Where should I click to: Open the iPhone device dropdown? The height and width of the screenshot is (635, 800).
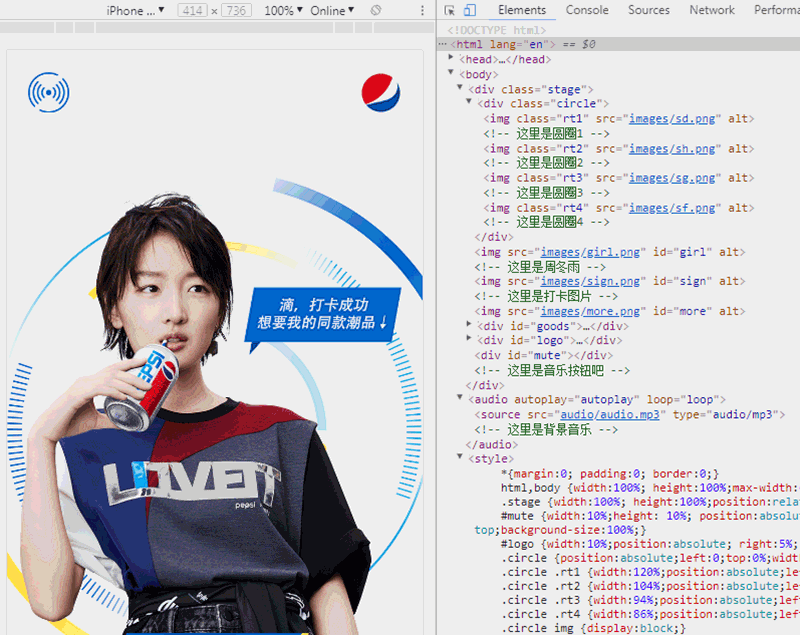click(x=135, y=11)
